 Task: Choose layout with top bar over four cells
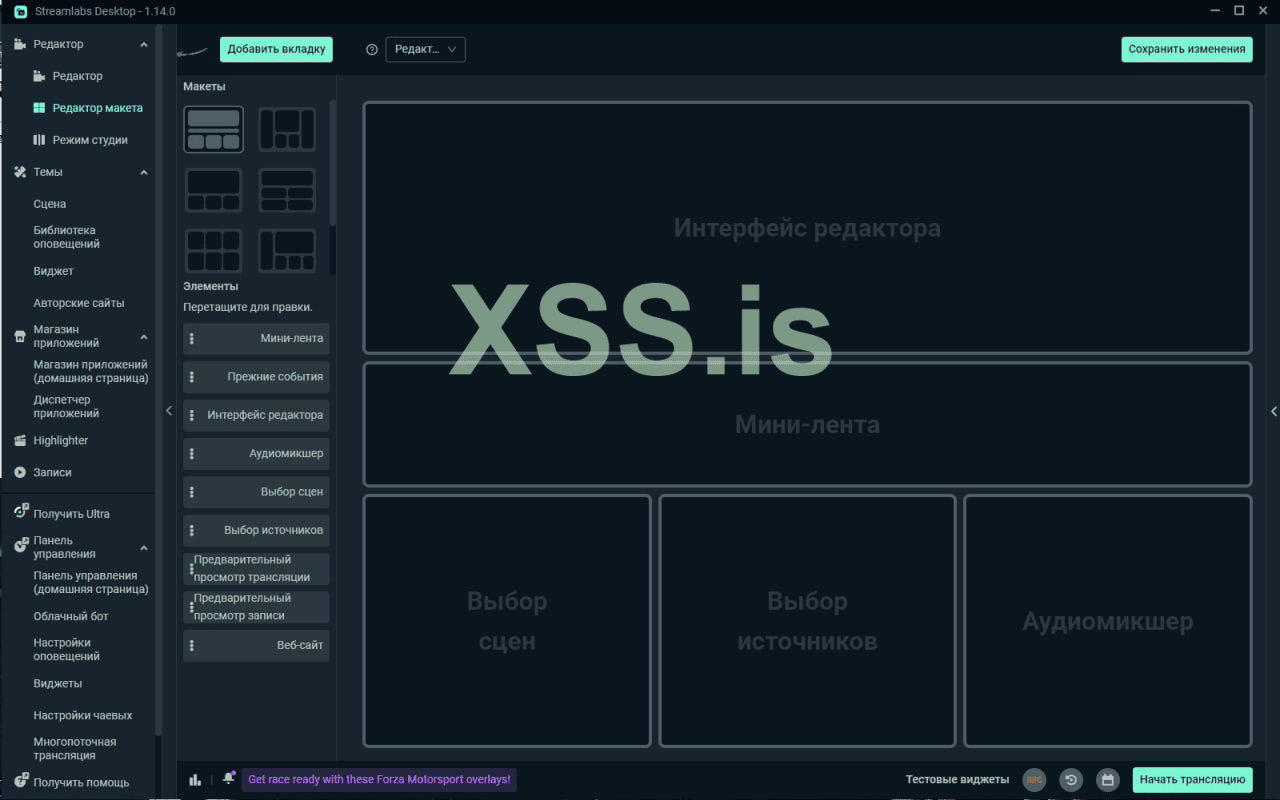click(288, 190)
